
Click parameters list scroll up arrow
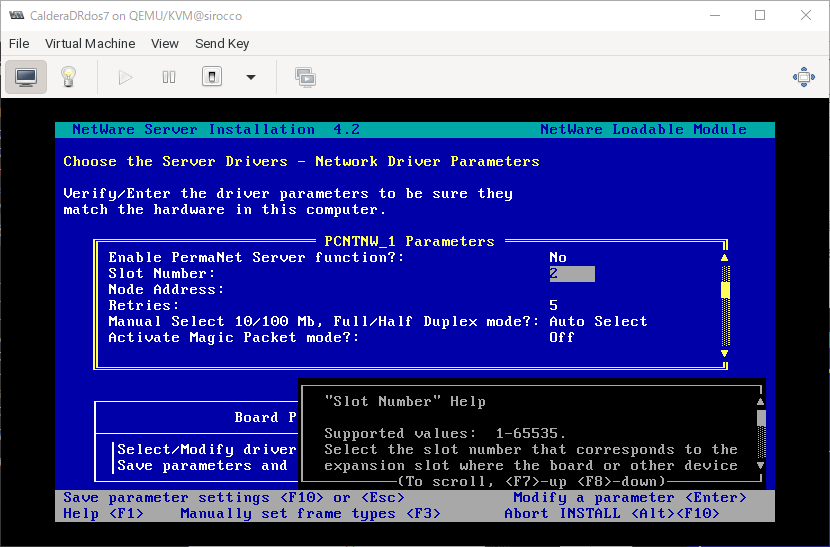coord(725,258)
